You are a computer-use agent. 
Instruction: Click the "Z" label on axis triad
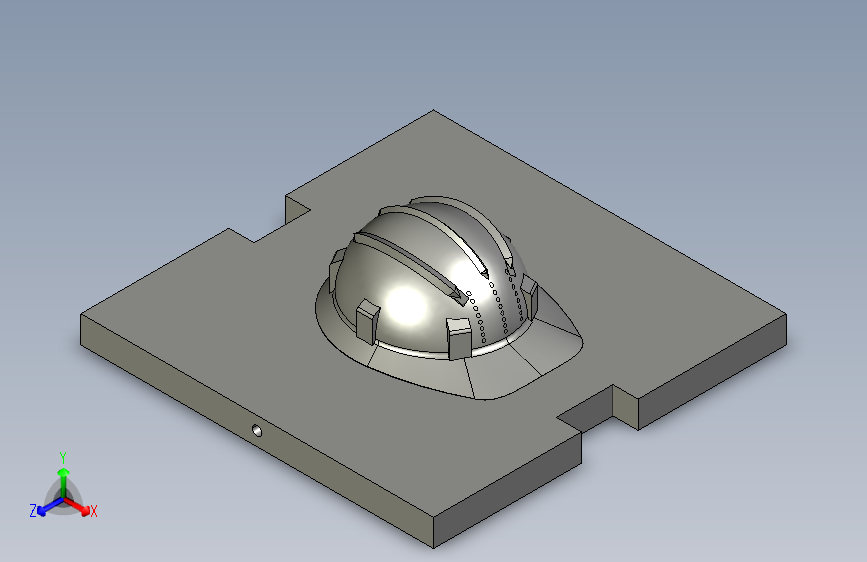[x=33, y=511]
